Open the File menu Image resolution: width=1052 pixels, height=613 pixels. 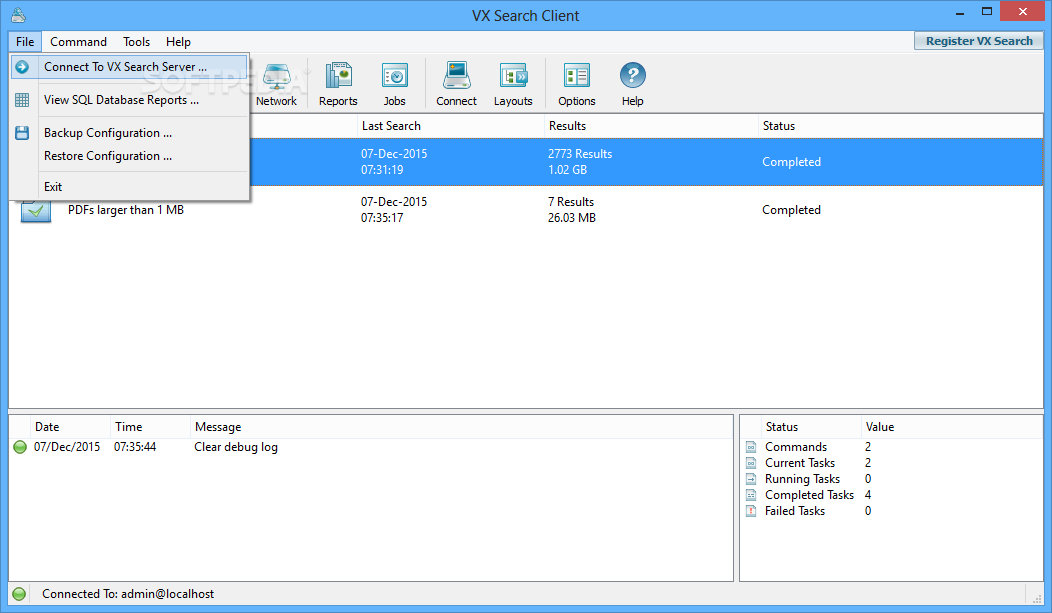(x=25, y=42)
